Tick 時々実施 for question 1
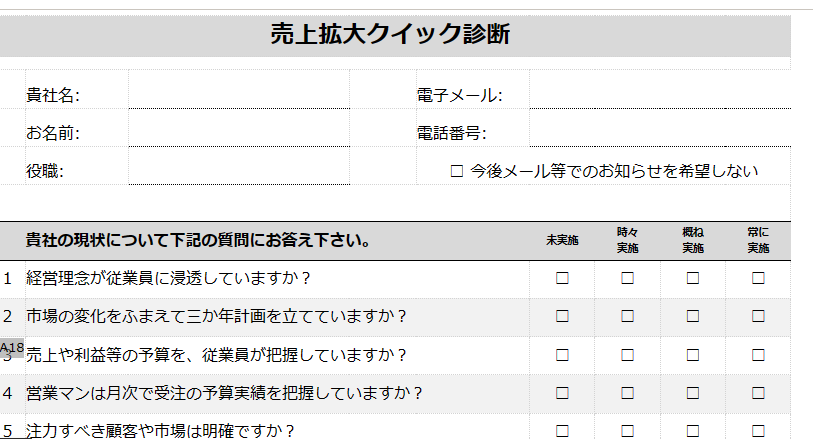The width and height of the screenshot is (813, 439). (627, 278)
